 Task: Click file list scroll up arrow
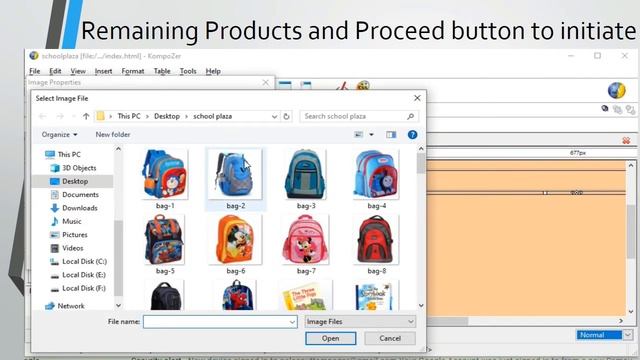(x=421, y=149)
